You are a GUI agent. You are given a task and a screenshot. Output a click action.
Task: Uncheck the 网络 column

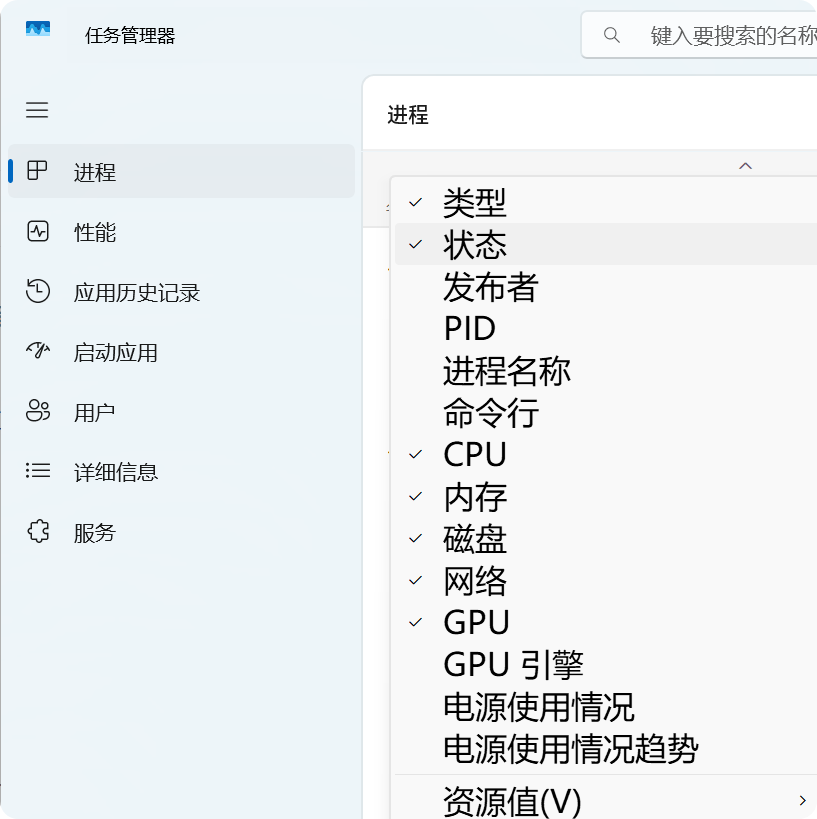pyautogui.click(x=606, y=580)
